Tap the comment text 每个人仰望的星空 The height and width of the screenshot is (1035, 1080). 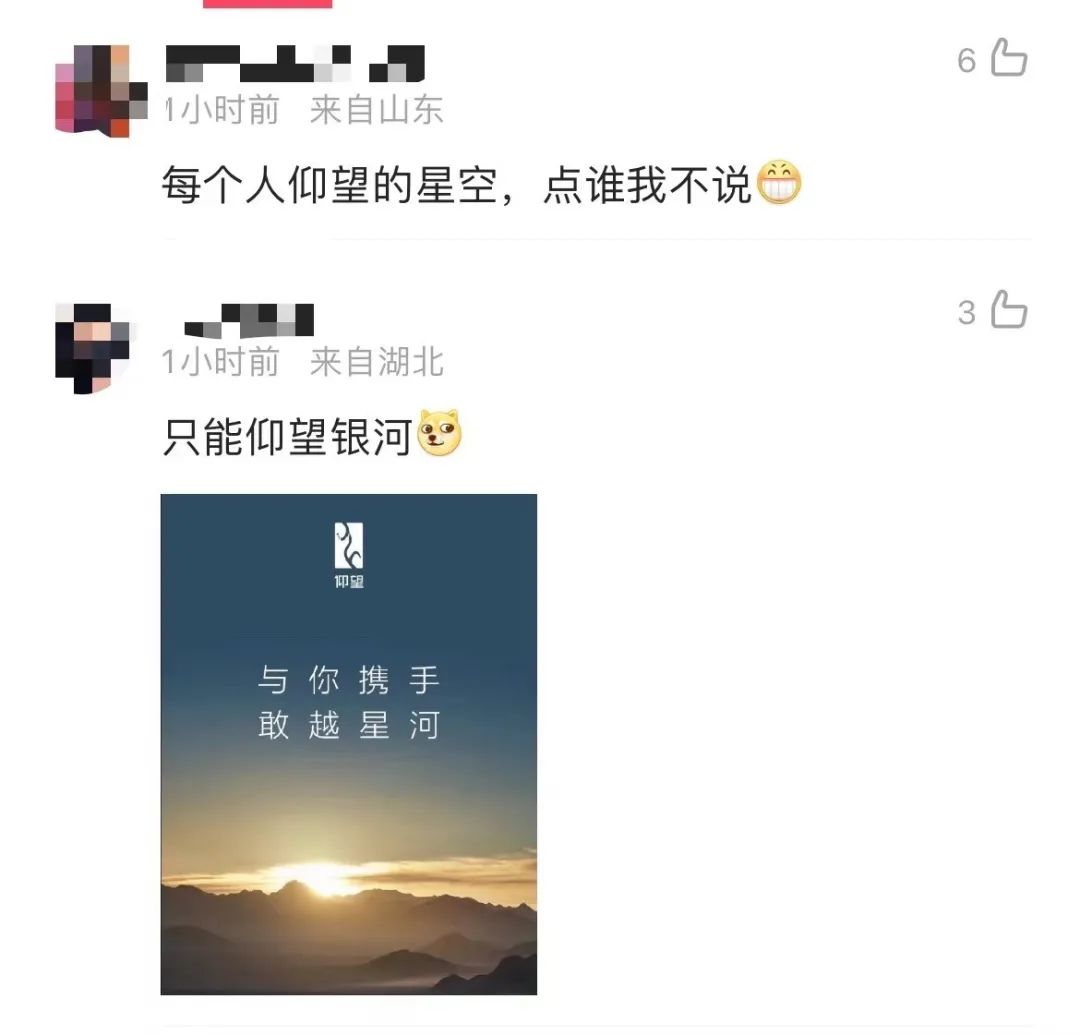point(329,185)
